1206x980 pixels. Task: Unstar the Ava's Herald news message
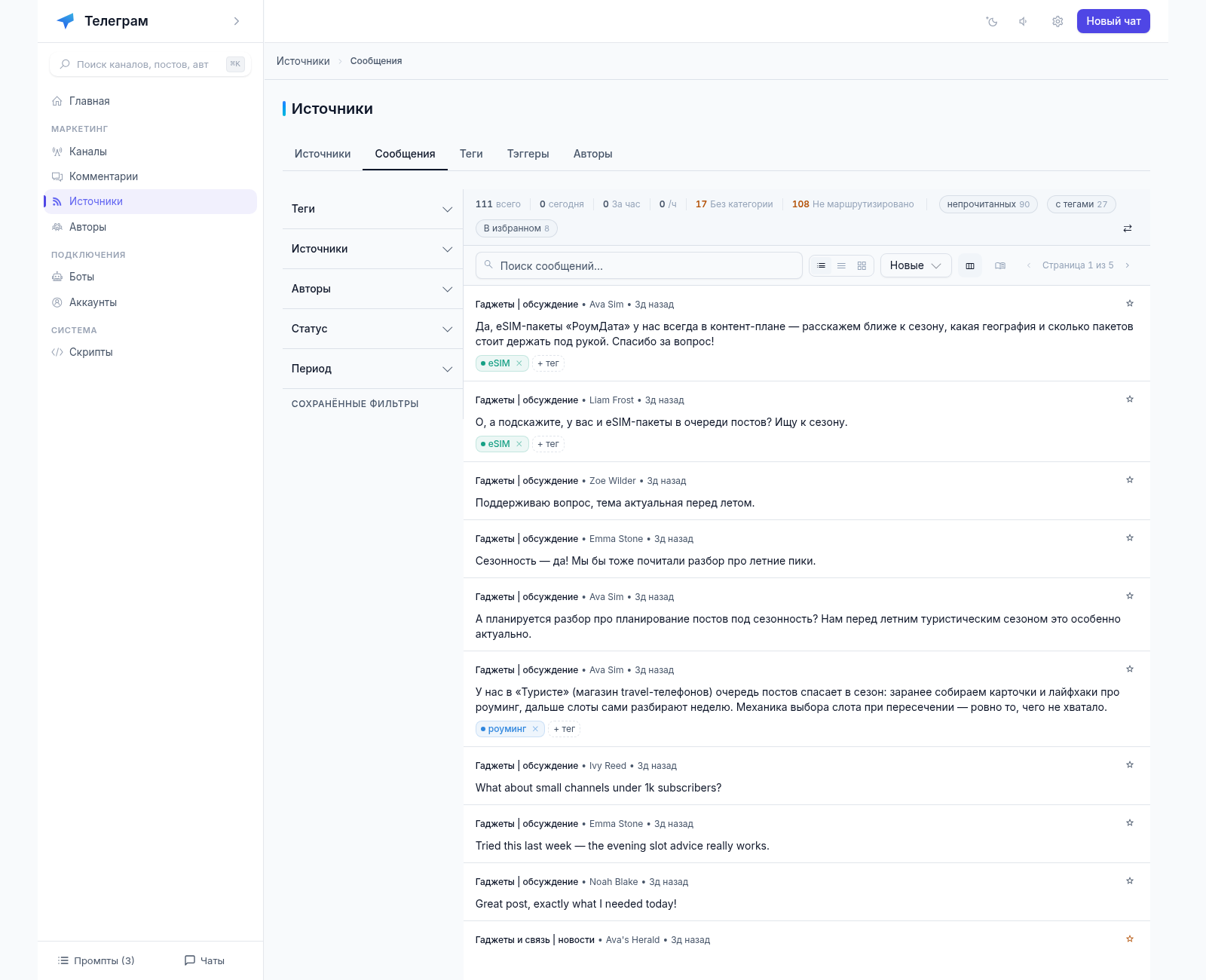pyautogui.click(x=1130, y=939)
